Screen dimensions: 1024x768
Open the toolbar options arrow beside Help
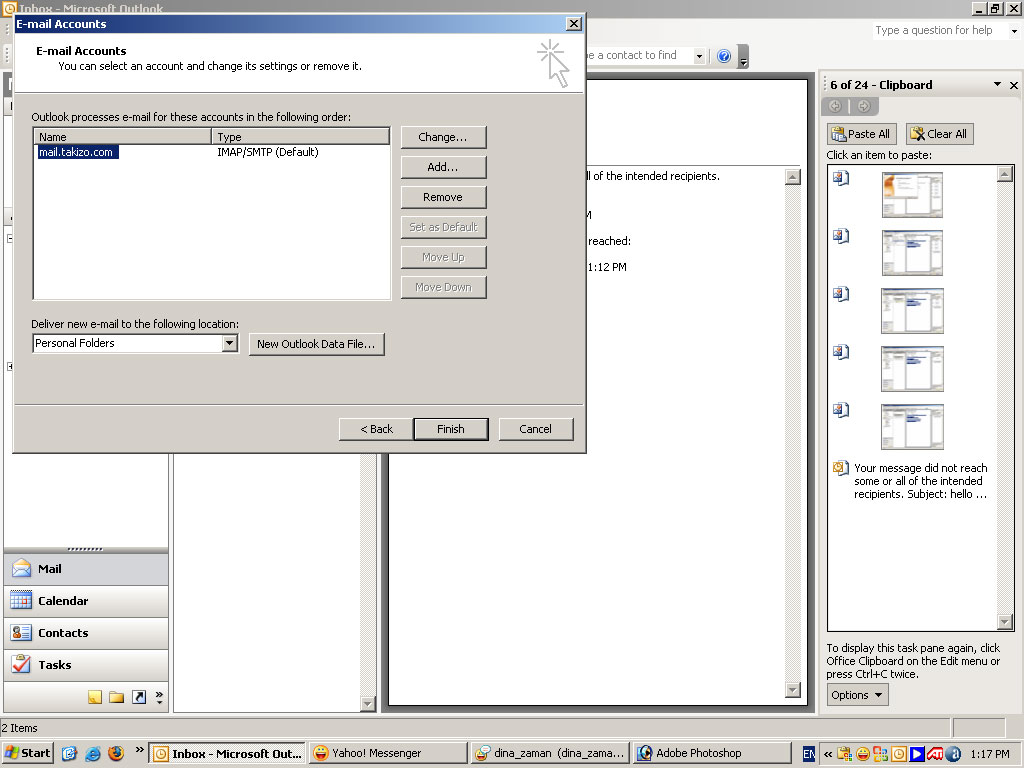[x=743, y=57]
